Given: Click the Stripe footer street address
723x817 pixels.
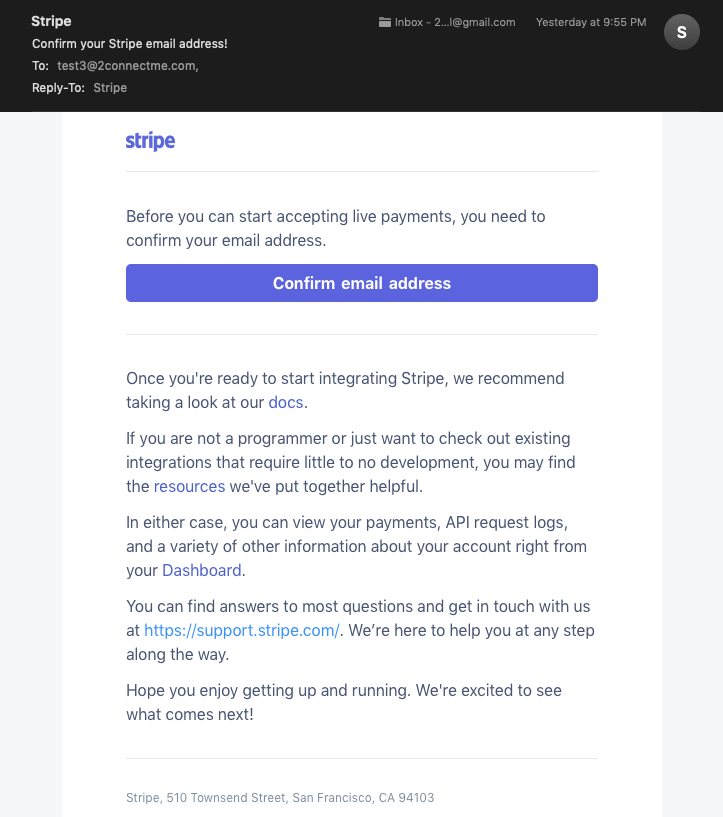Looking at the screenshot, I should (280, 798).
